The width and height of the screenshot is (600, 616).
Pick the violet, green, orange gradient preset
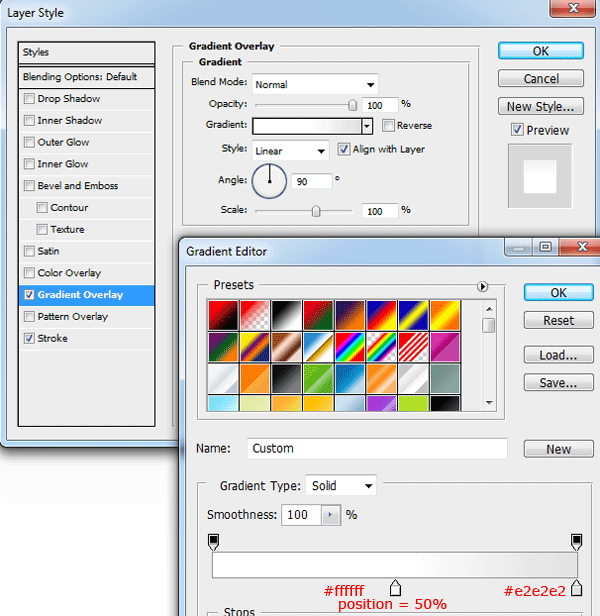click(x=223, y=347)
